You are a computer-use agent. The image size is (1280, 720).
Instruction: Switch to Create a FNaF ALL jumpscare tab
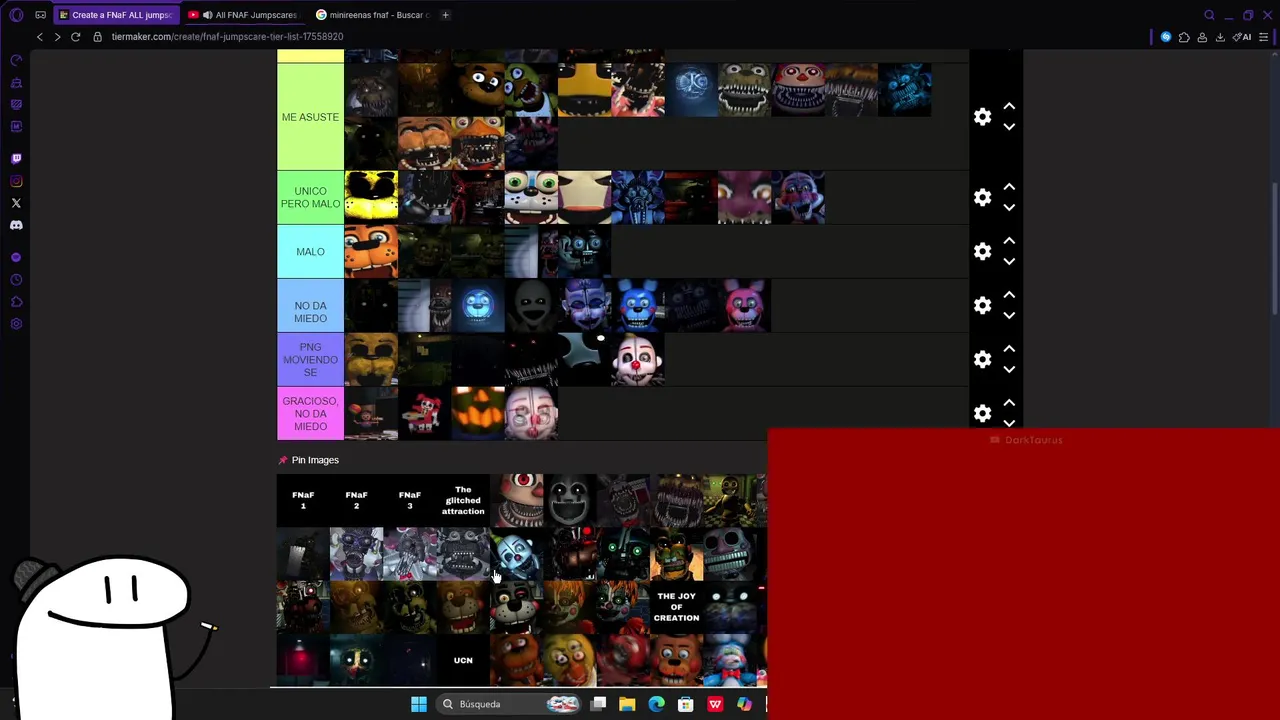tap(116, 15)
